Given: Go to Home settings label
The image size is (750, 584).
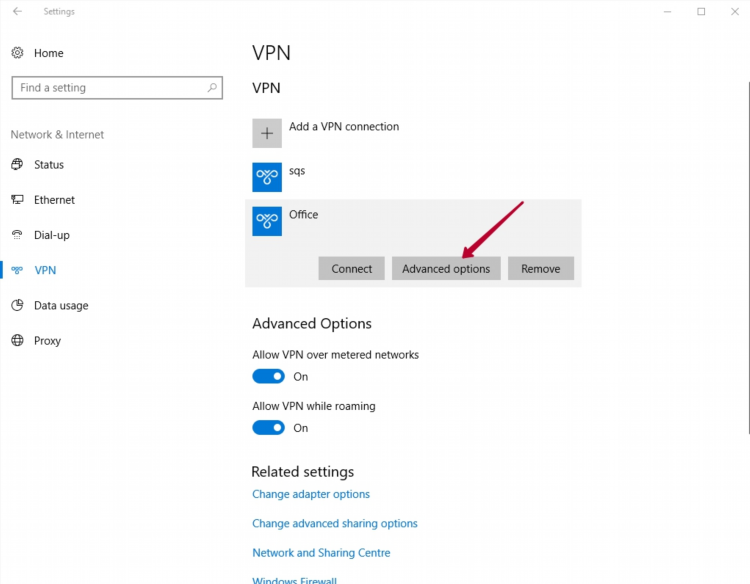Looking at the screenshot, I should coord(48,53).
